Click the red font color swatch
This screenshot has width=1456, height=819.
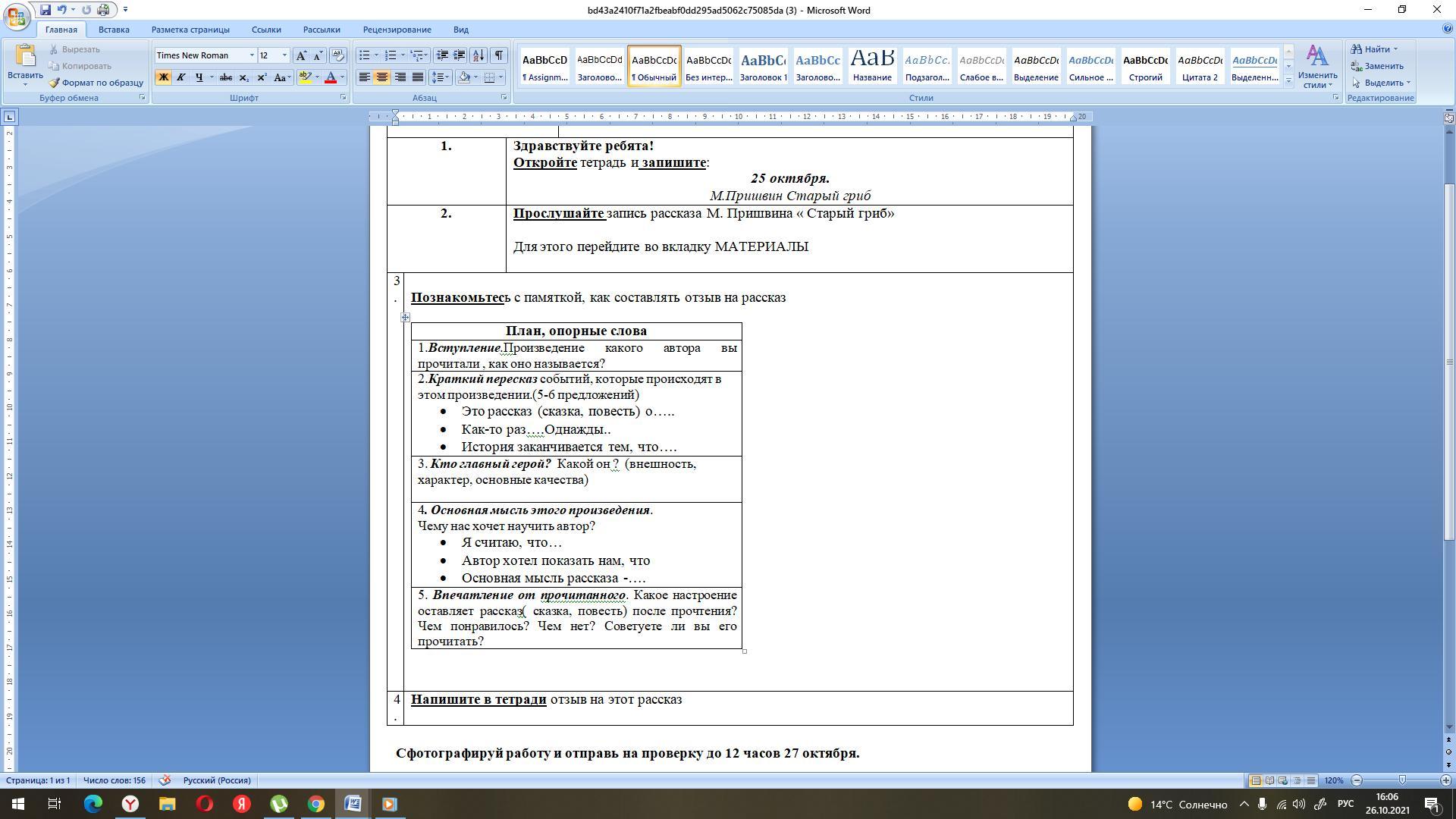pos(331,77)
